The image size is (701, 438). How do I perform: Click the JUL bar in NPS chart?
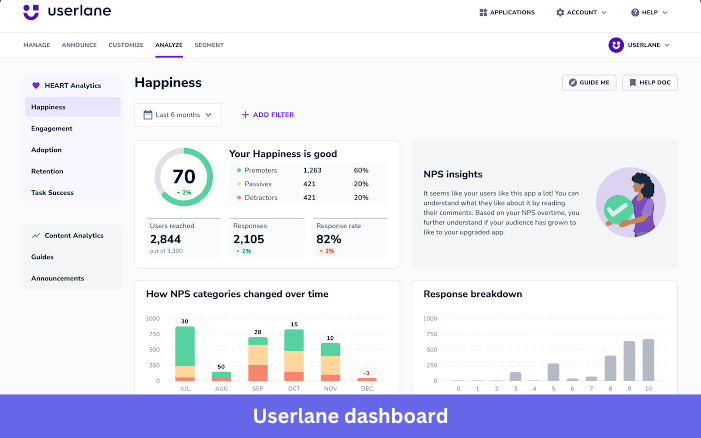(x=185, y=354)
